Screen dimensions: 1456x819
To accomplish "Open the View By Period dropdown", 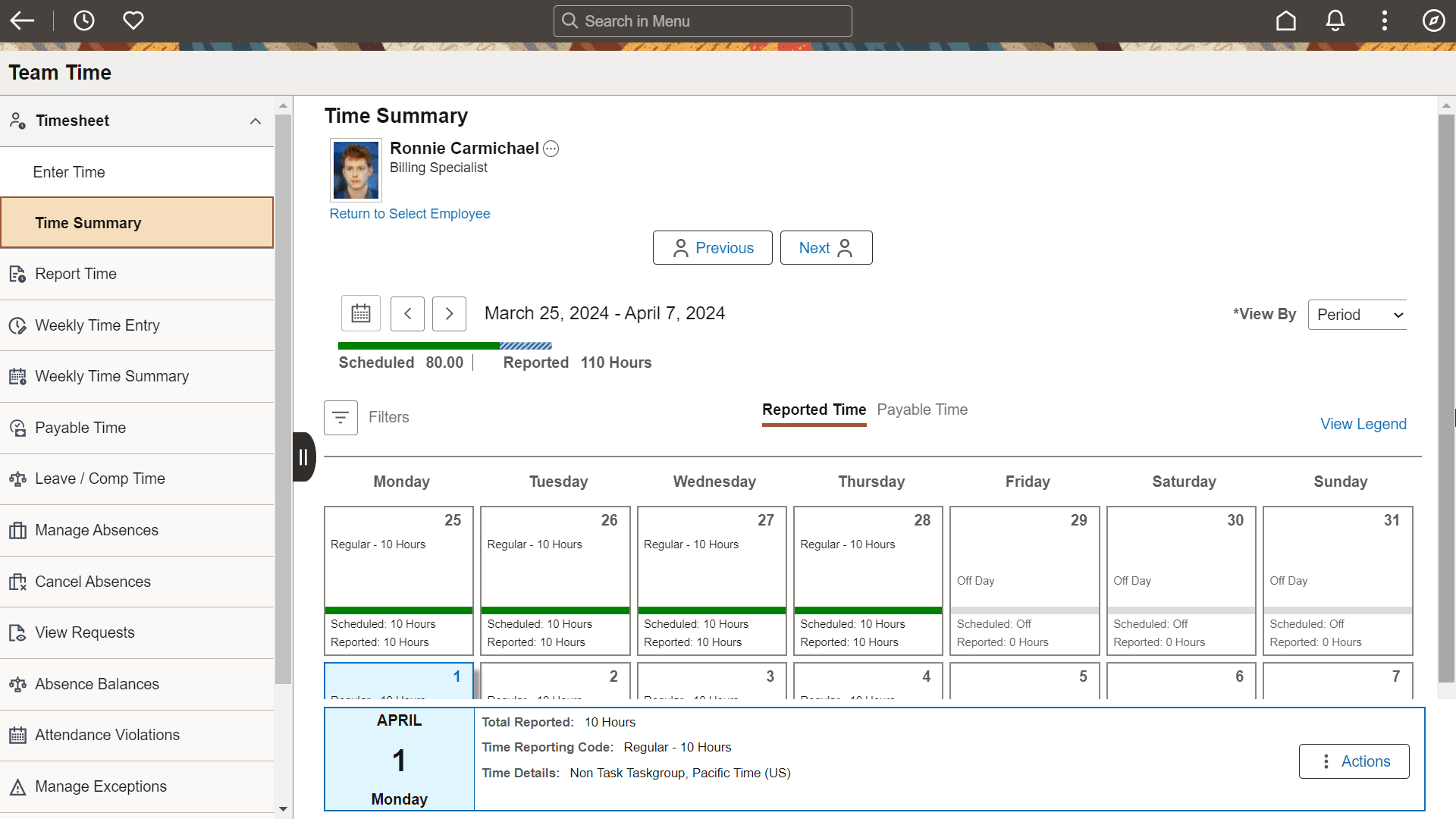I will tap(1357, 314).
